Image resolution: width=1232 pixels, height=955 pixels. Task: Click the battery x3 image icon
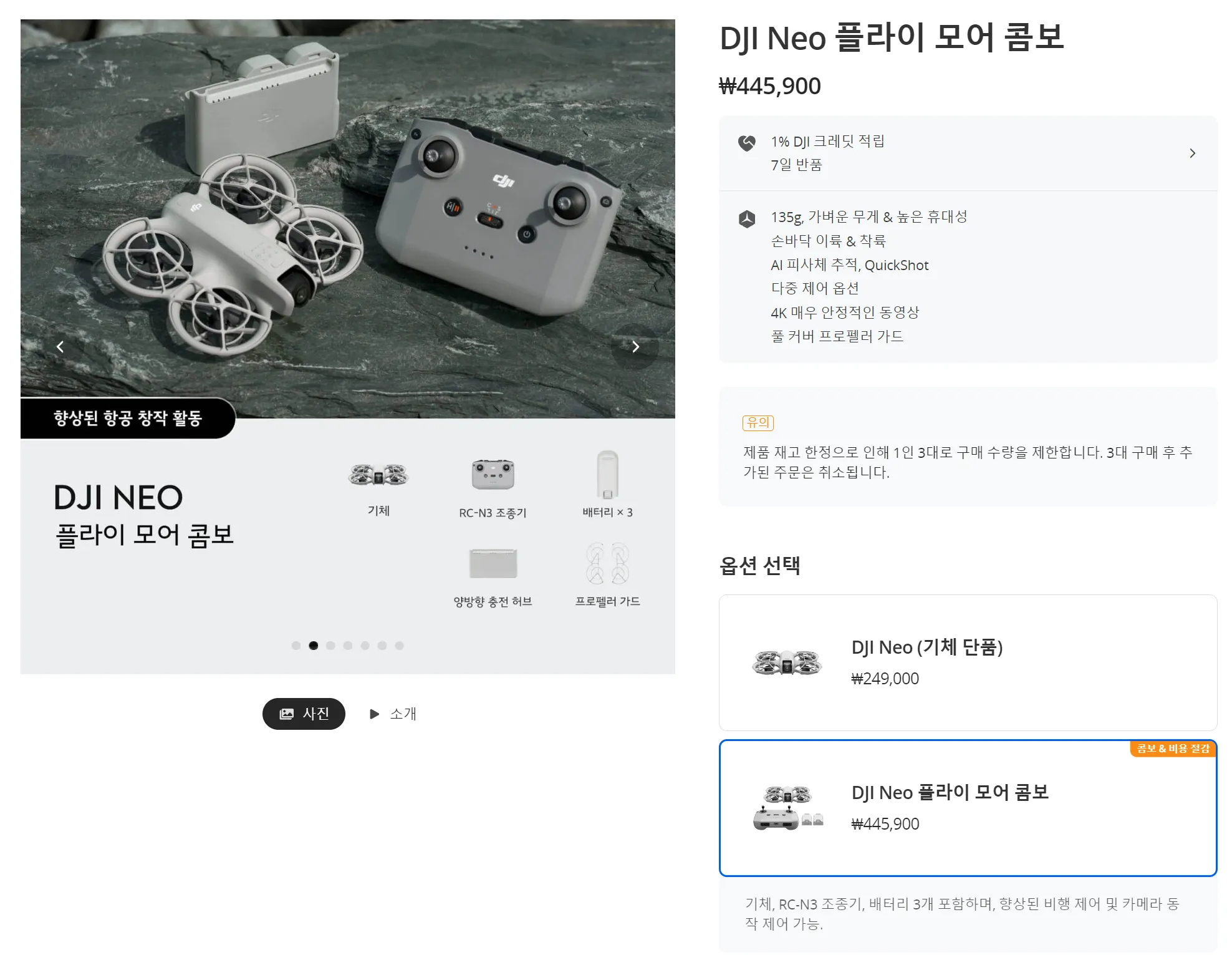point(607,475)
